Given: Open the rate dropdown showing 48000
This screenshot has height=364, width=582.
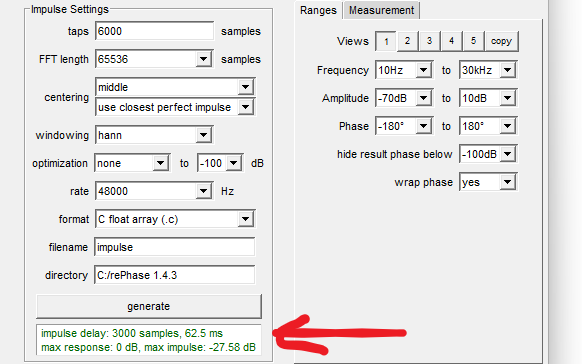Looking at the screenshot, I should (x=154, y=191).
